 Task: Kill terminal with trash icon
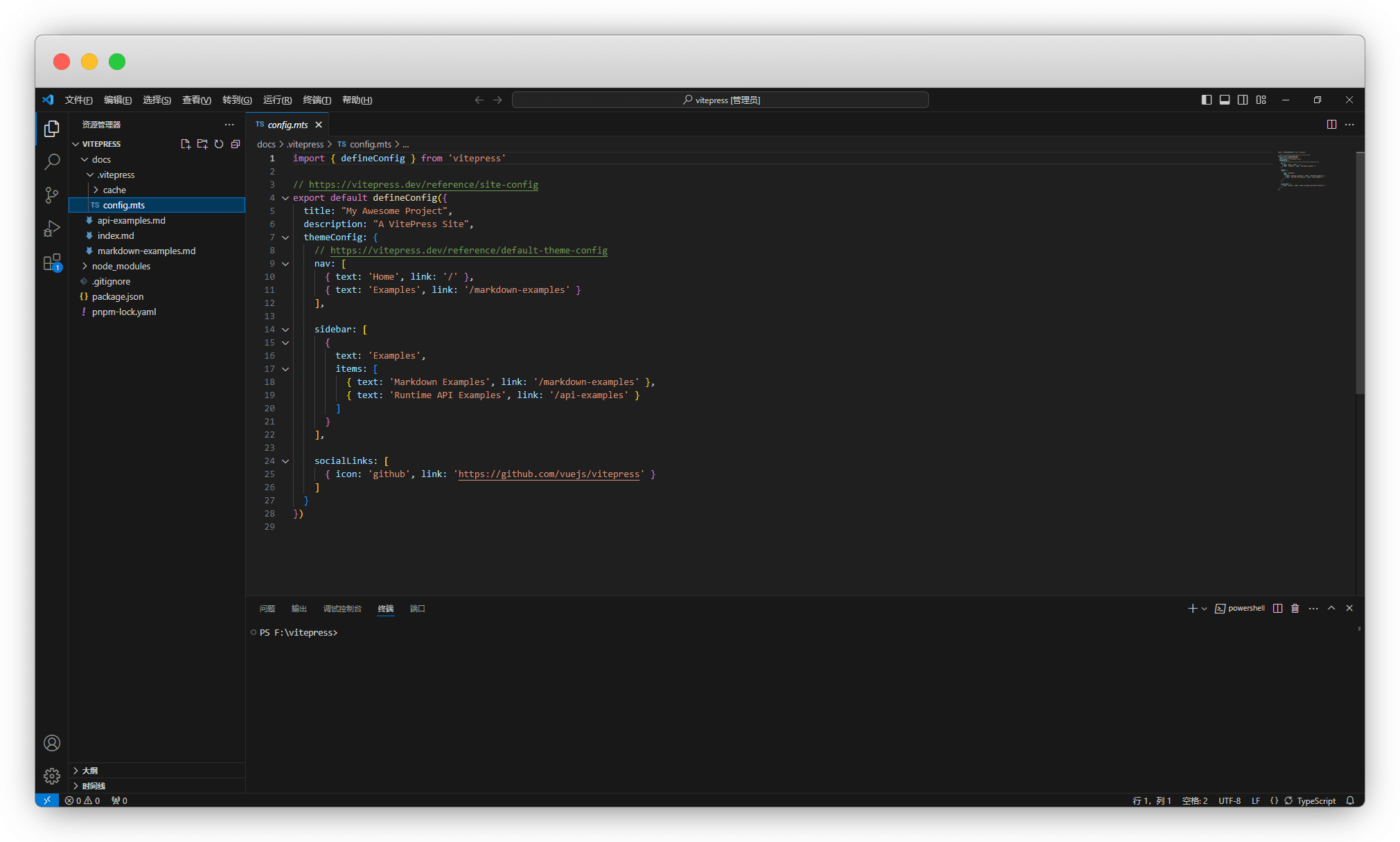coord(1295,608)
